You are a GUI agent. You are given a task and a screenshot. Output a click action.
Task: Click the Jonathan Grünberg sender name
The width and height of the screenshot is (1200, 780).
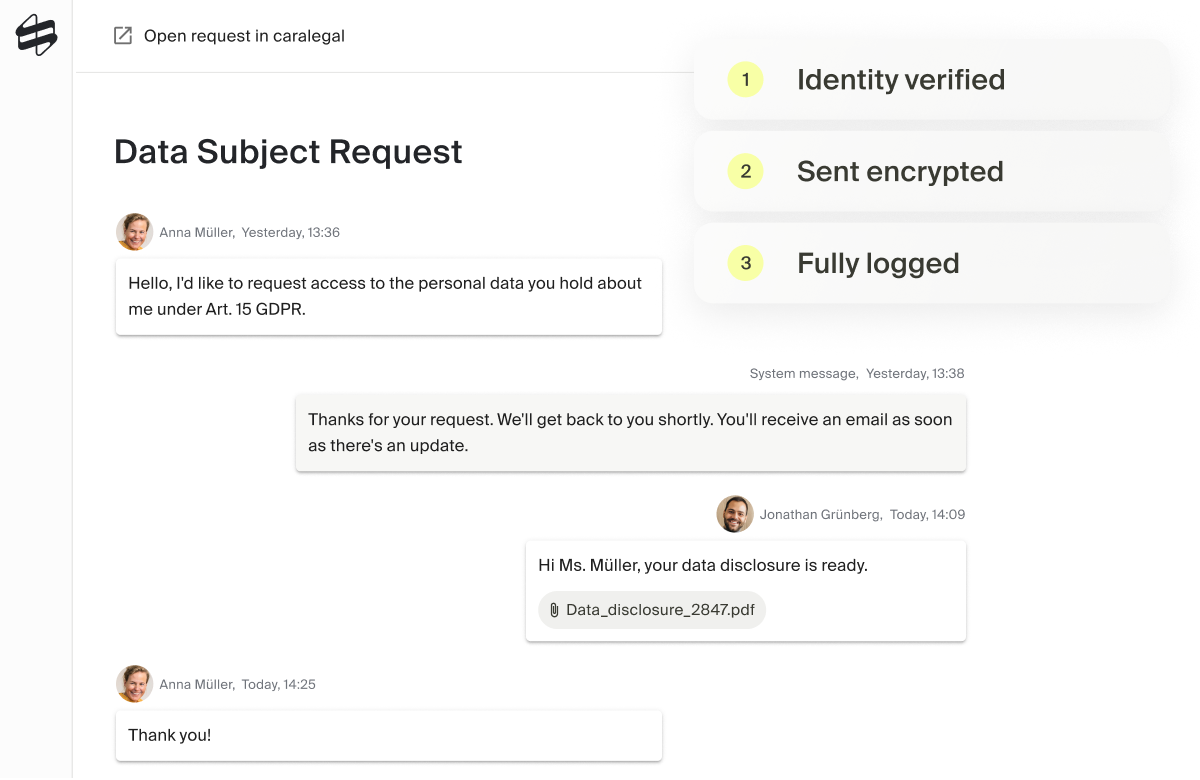point(821,515)
